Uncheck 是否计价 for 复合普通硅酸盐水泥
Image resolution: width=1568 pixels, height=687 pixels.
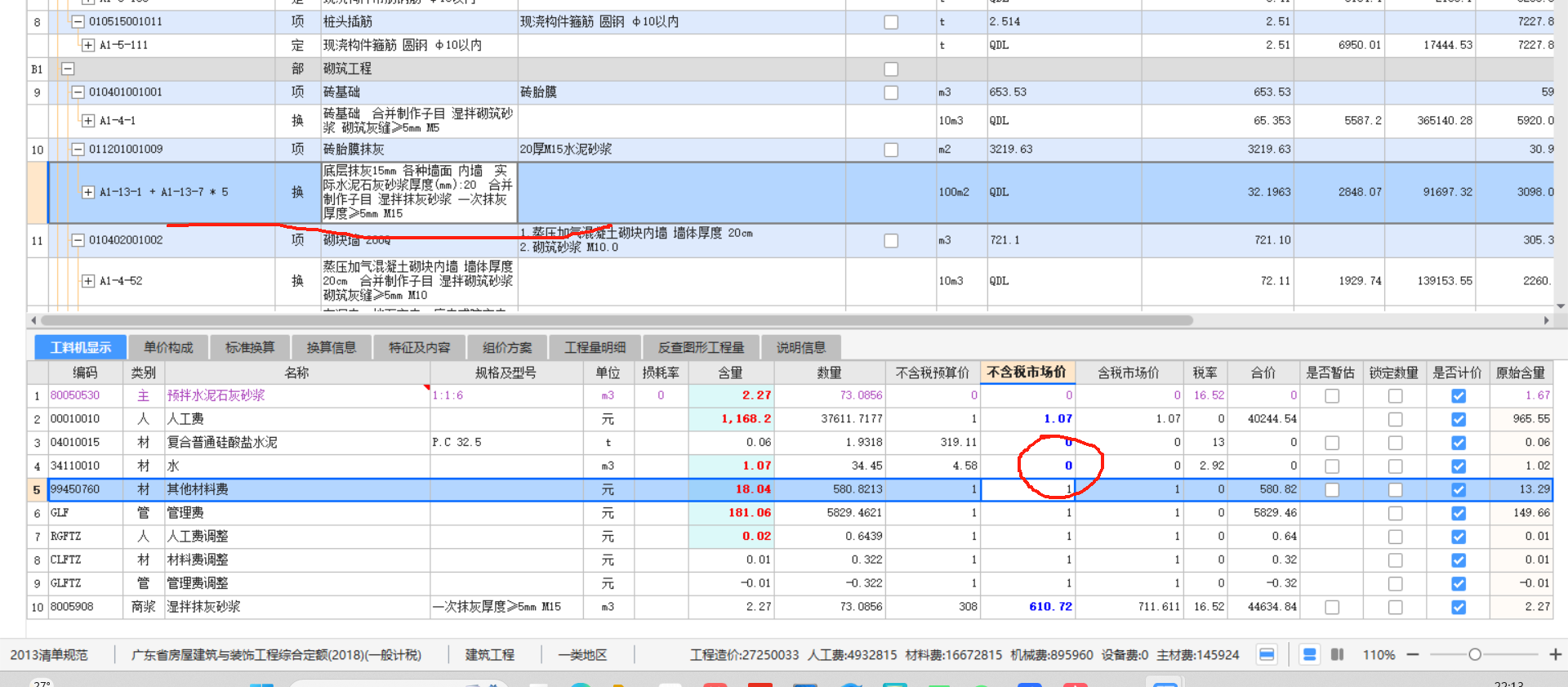click(1459, 443)
